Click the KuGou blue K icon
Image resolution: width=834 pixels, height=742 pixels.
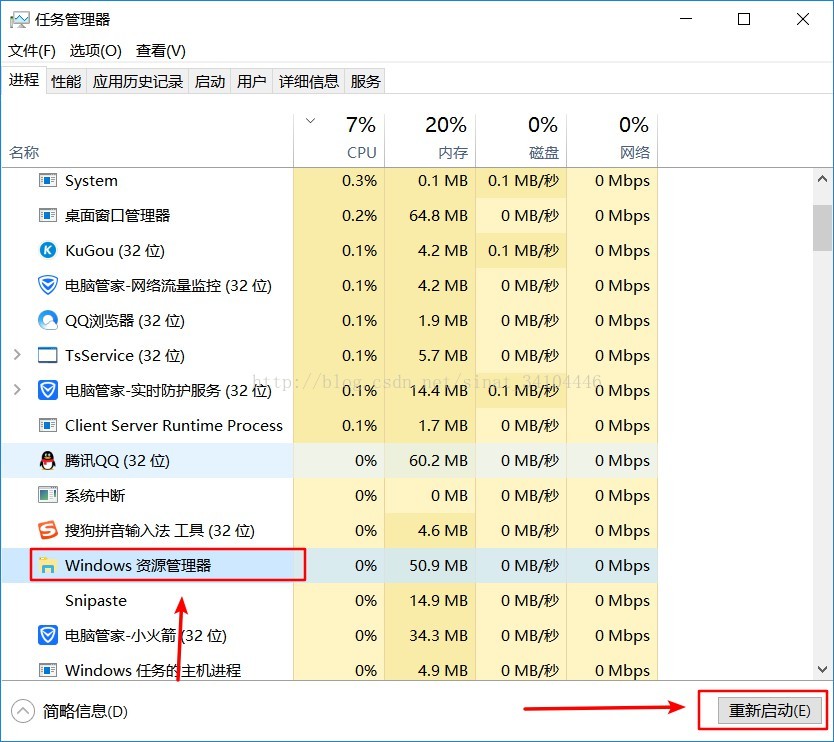point(48,250)
